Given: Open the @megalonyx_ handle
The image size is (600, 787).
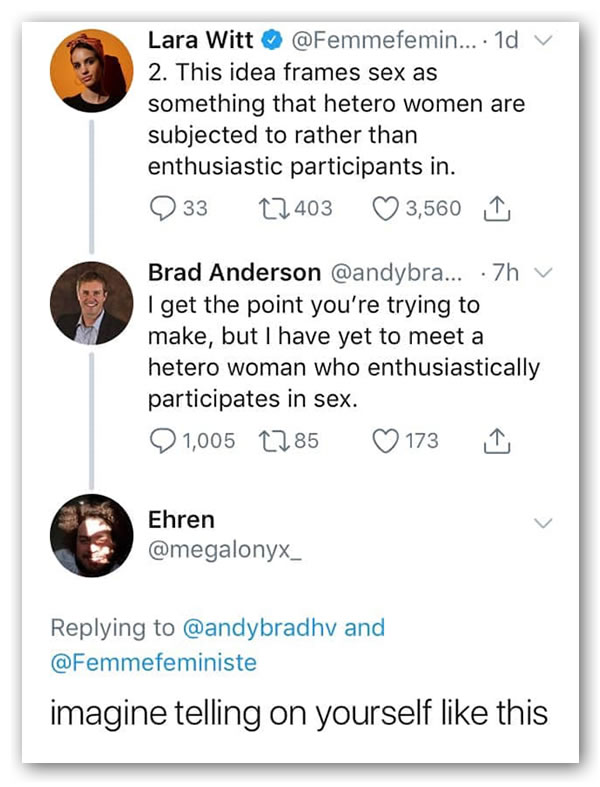Looking at the screenshot, I should point(210,551).
